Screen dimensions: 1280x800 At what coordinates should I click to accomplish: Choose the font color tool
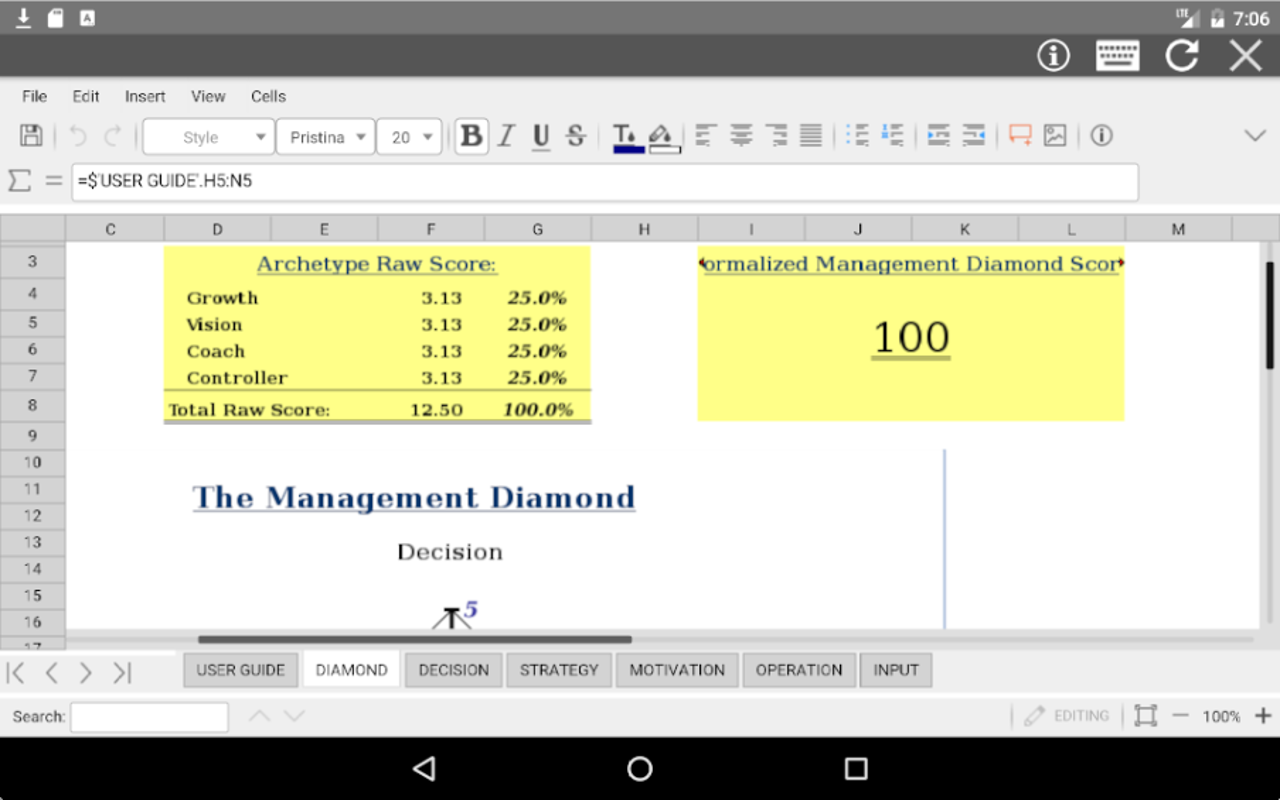point(627,137)
